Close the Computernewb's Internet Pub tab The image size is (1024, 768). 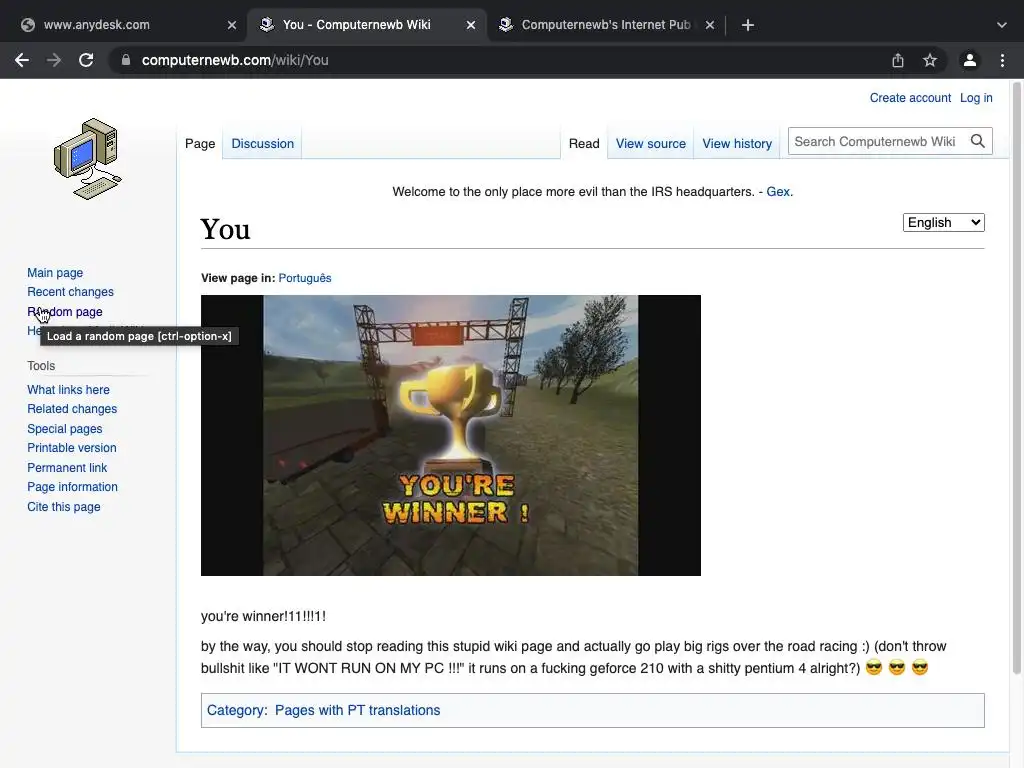point(710,25)
